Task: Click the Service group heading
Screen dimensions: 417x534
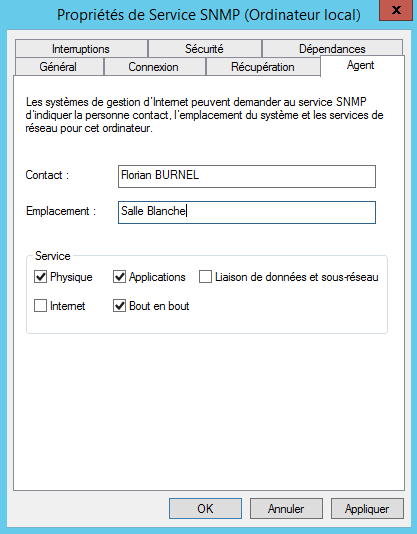Action: click(53, 256)
